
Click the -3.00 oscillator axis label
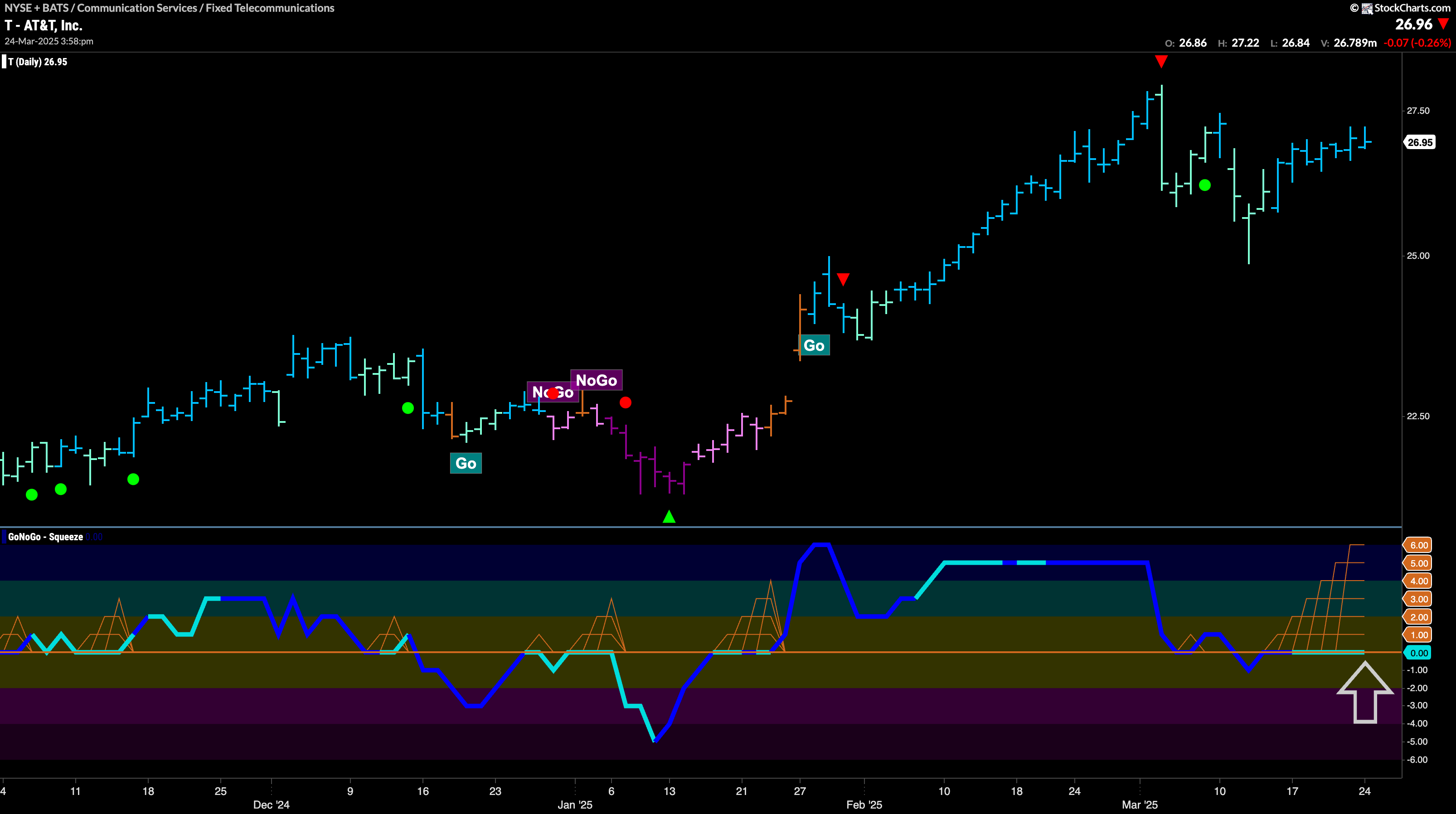click(1417, 706)
